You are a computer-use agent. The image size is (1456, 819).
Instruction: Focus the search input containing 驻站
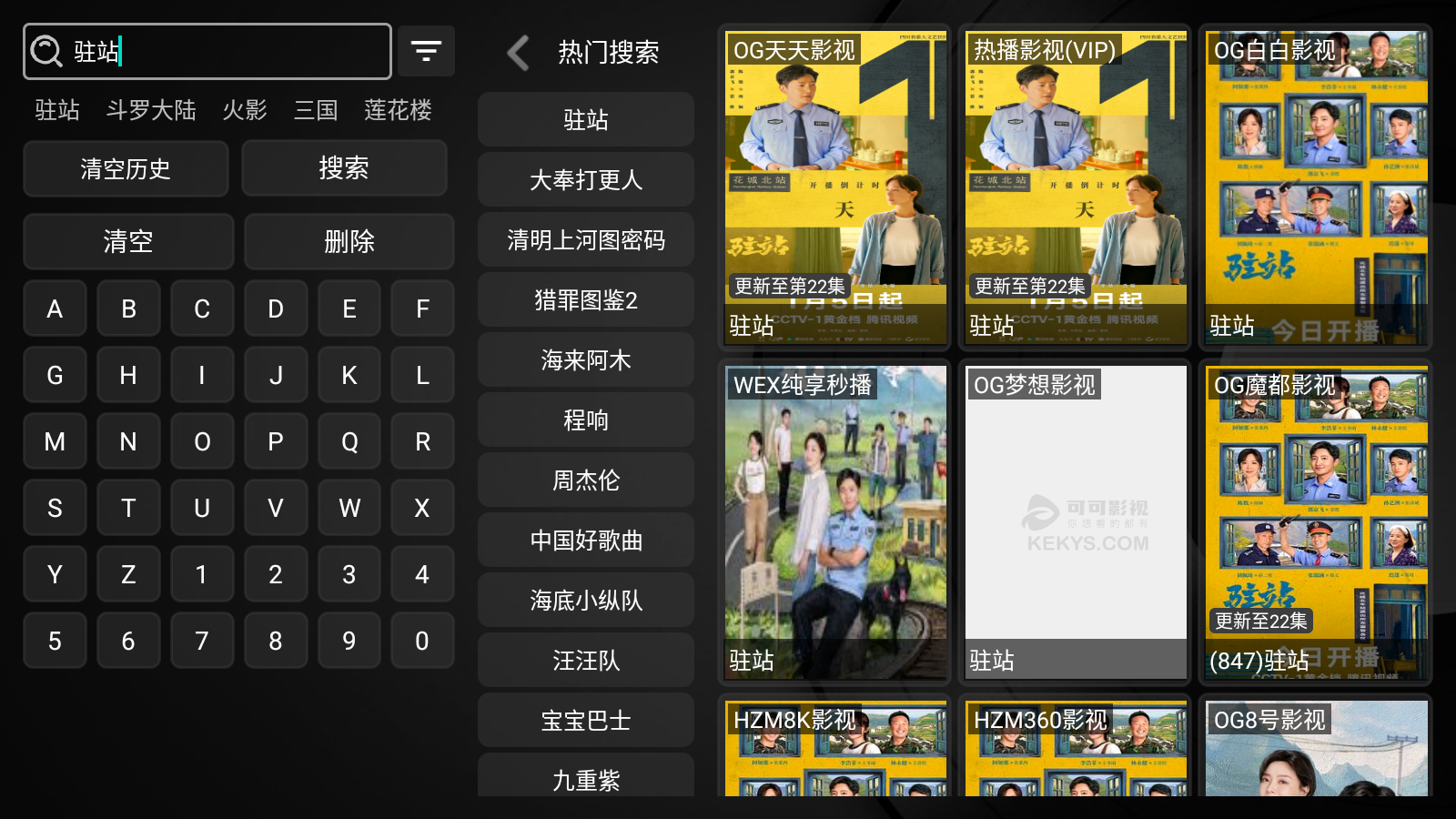pyautogui.click(x=207, y=52)
